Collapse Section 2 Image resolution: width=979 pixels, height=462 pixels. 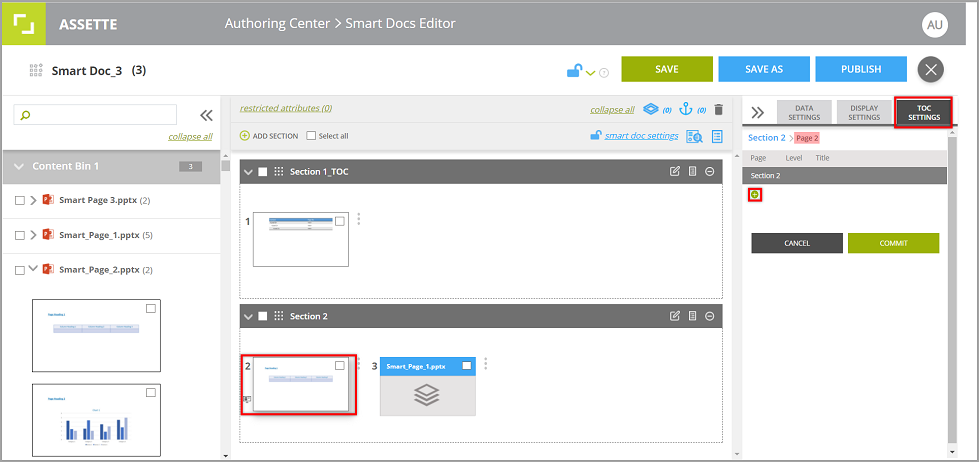248,317
